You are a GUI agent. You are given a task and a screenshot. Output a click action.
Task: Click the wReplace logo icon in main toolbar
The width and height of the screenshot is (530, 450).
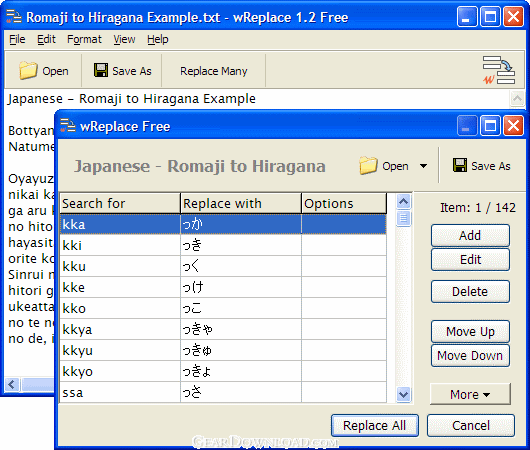point(499,70)
